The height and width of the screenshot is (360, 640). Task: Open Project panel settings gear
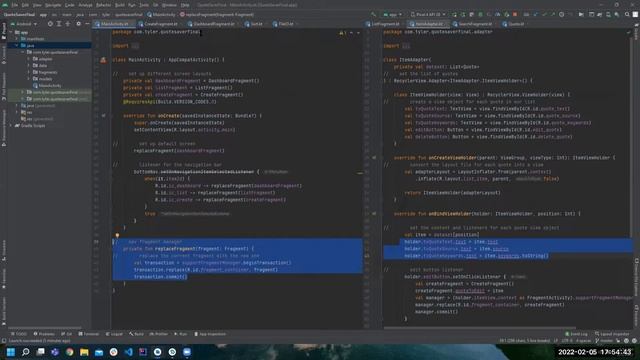point(78,24)
